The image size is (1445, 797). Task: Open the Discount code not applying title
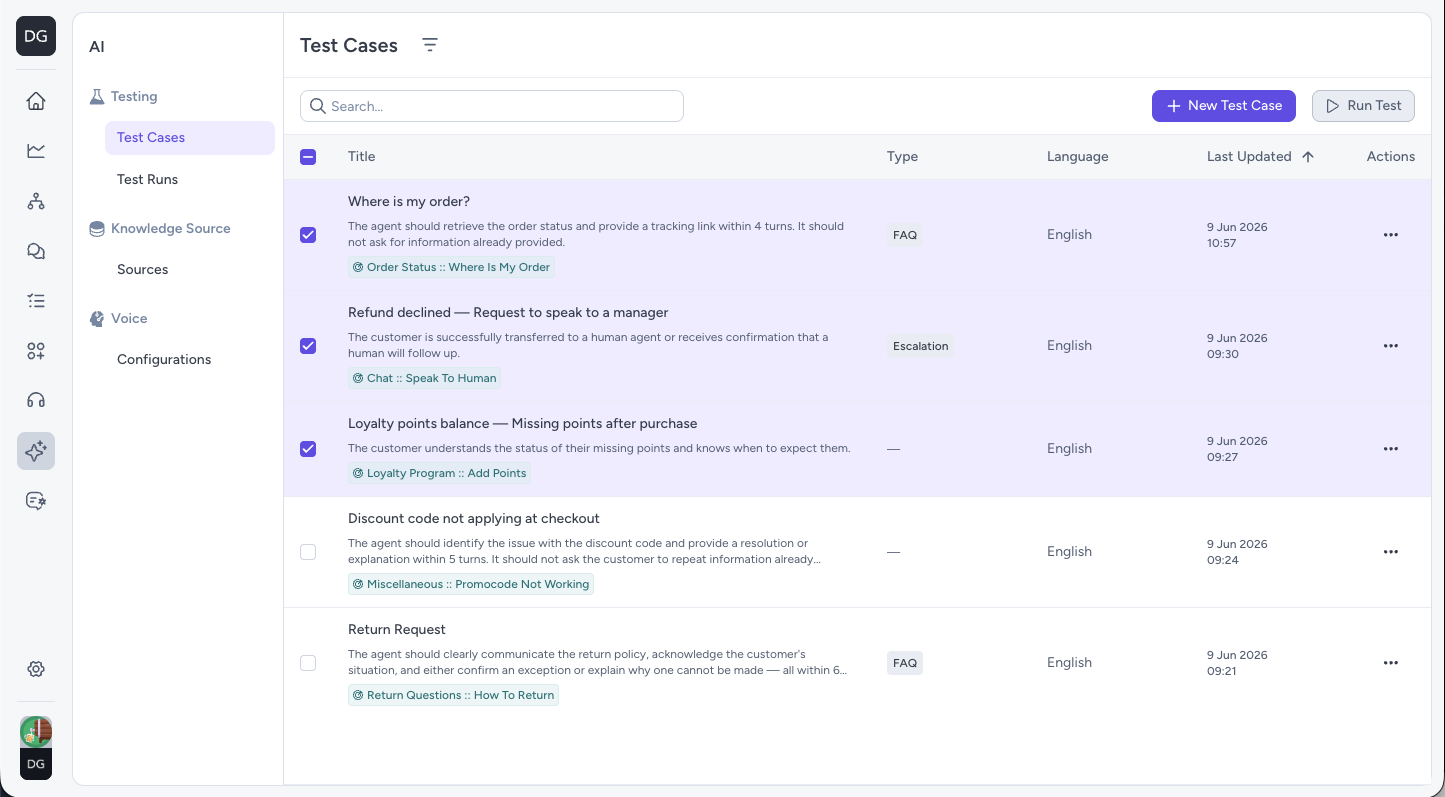click(474, 519)
